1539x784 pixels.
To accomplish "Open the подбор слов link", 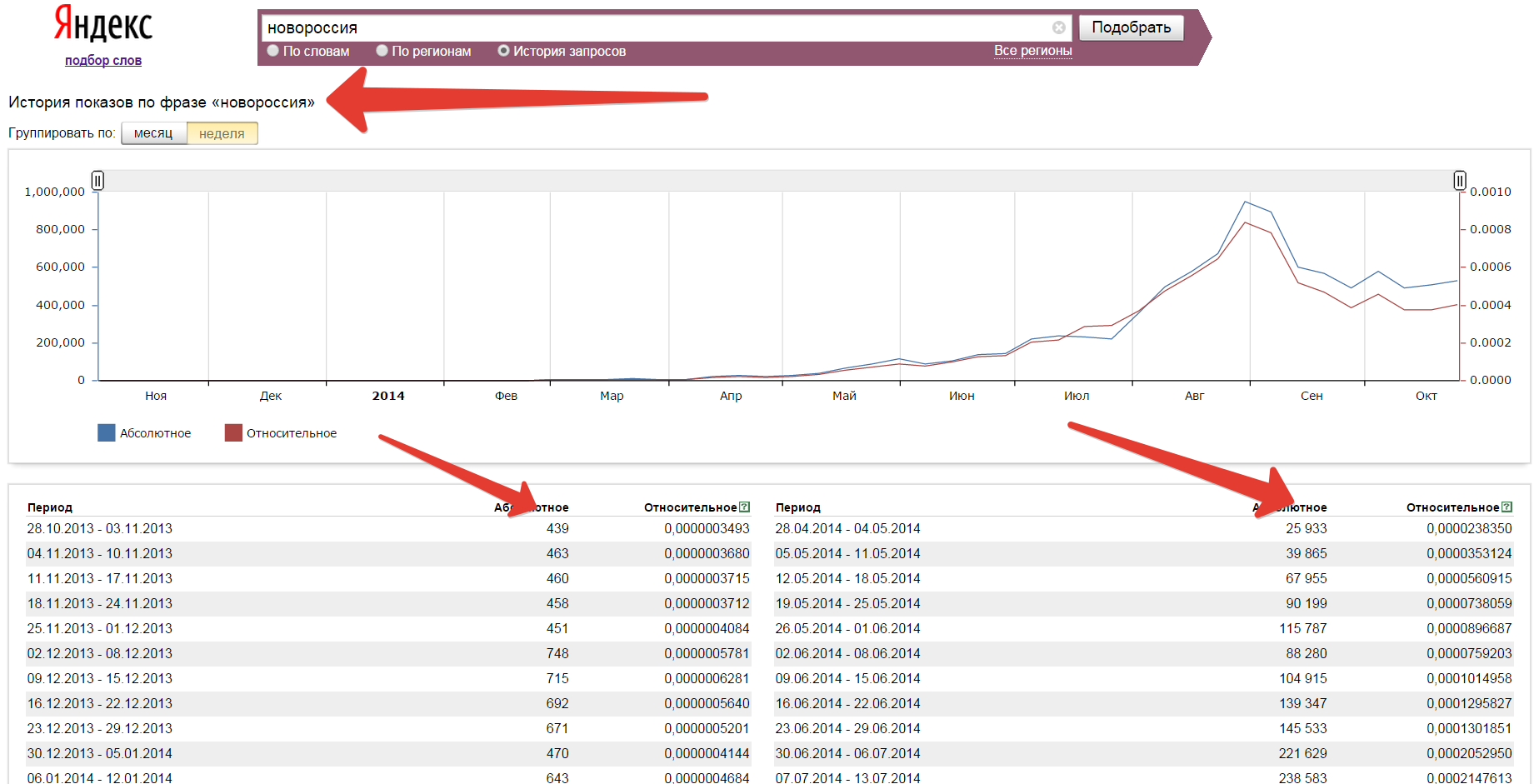I will (x=103, y=61).
